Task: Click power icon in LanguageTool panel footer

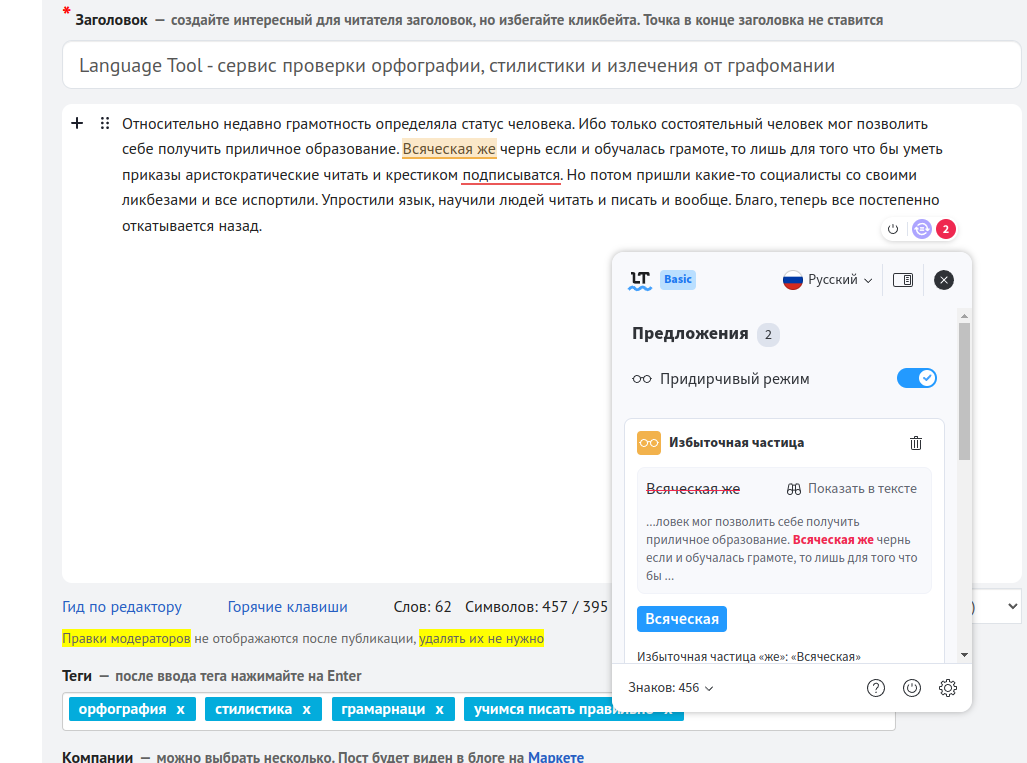Action: (x=911, y=688)
